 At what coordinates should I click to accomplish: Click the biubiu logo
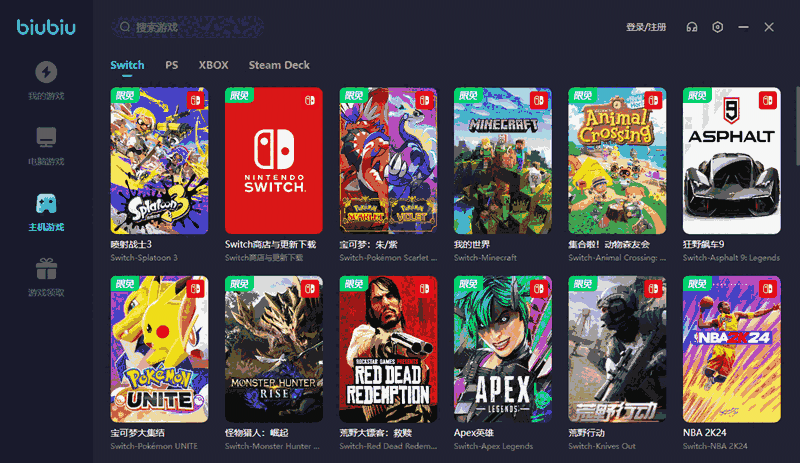tap(46, 27)
